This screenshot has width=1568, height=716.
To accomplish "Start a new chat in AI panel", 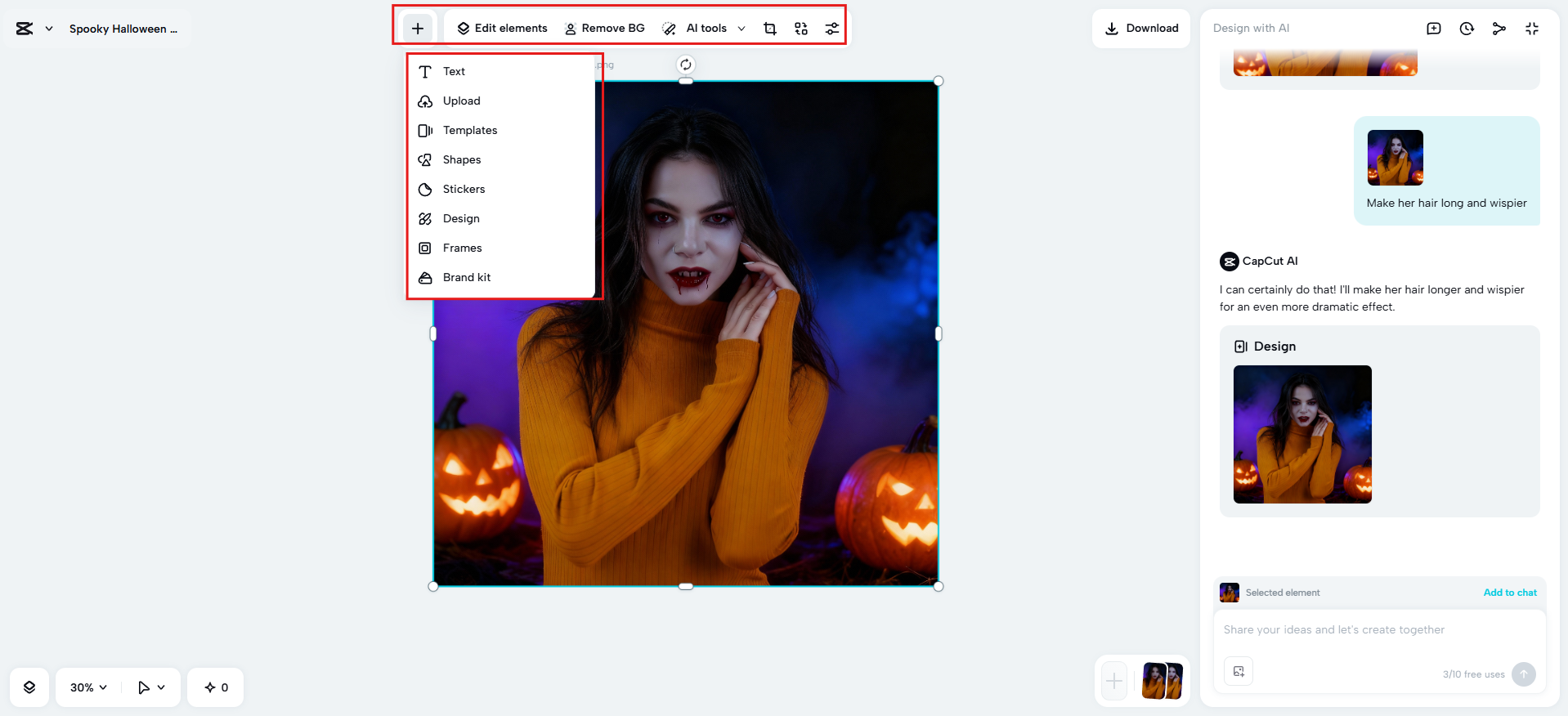I will click(x=1433, y=29).
